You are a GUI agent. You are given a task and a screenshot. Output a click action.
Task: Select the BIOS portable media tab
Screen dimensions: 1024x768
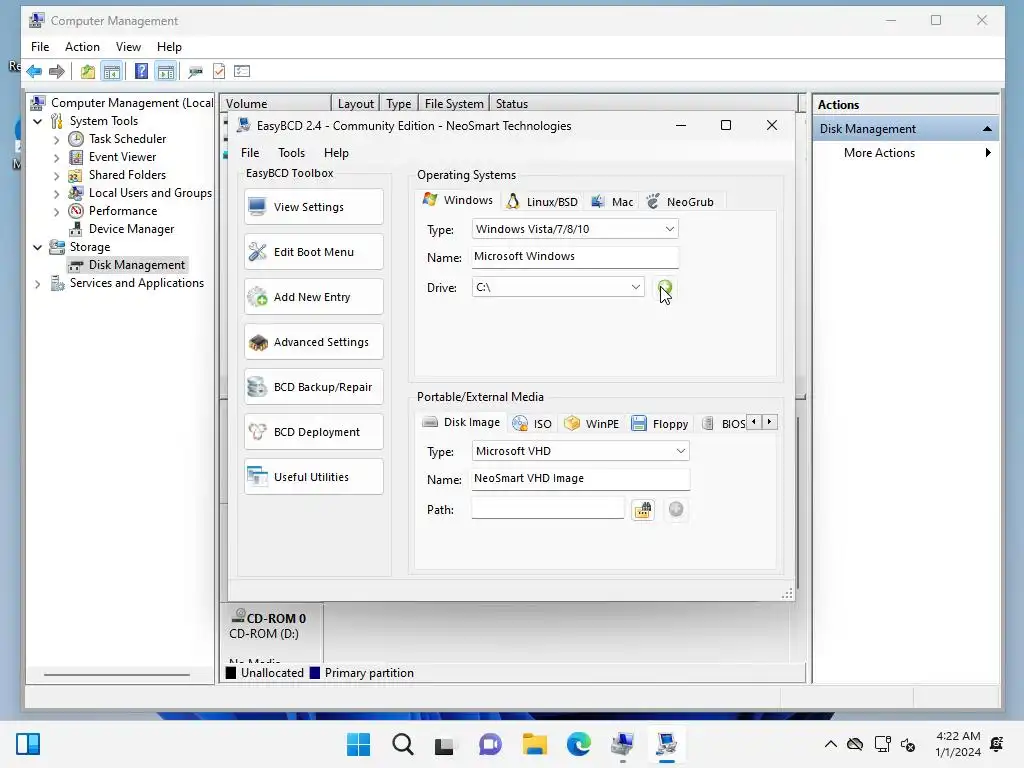tap(723, 424)
